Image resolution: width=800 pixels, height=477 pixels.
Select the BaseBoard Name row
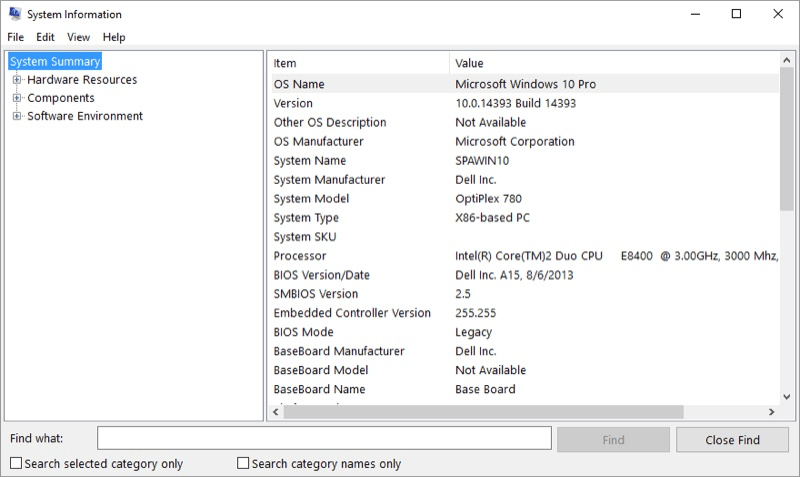(x=525, y=389)
